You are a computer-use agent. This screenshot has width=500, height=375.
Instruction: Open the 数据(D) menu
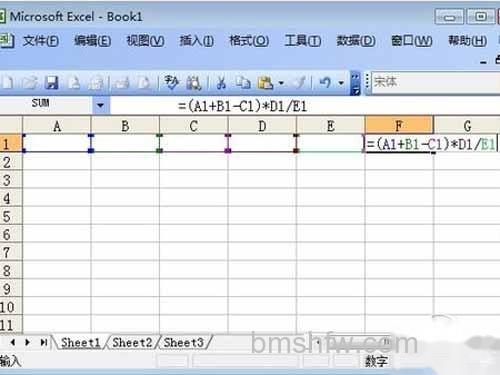coord(356,41)
